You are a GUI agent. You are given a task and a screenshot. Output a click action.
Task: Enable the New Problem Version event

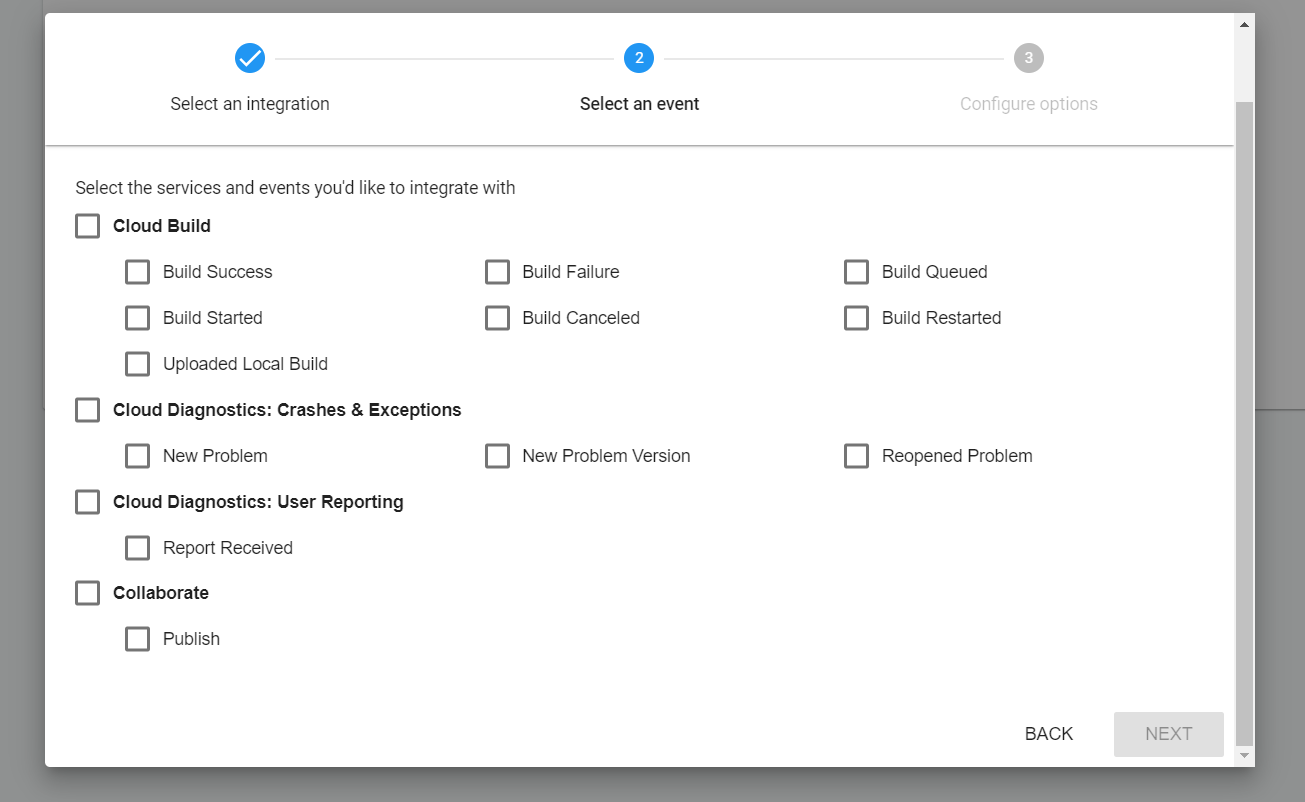497,456
